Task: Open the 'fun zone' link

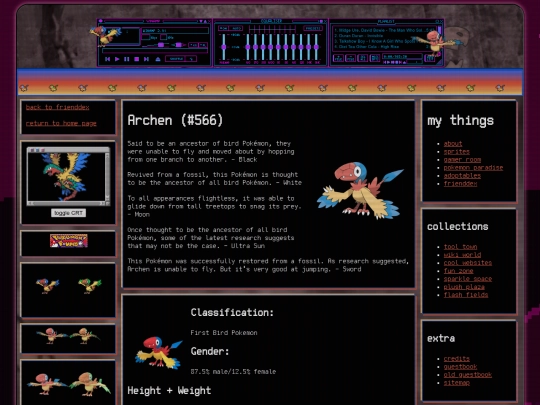Action: [x=458, y=271]
